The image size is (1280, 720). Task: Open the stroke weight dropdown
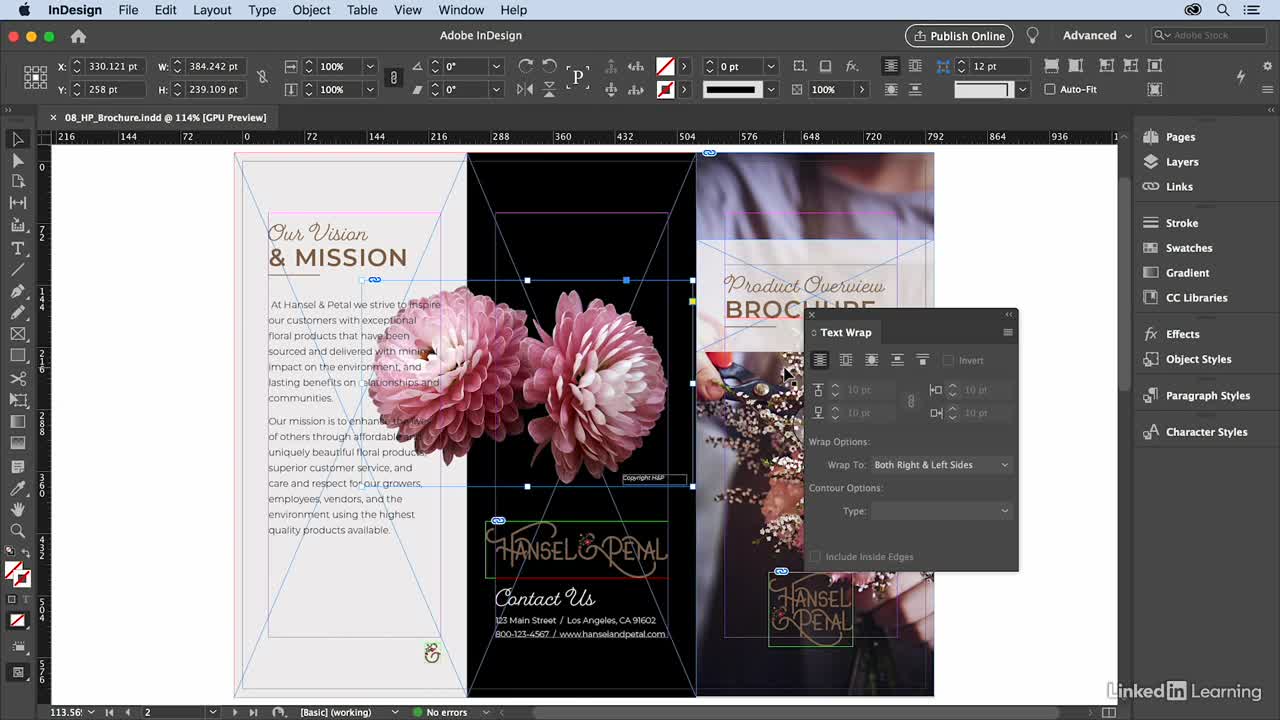point(770,66)
